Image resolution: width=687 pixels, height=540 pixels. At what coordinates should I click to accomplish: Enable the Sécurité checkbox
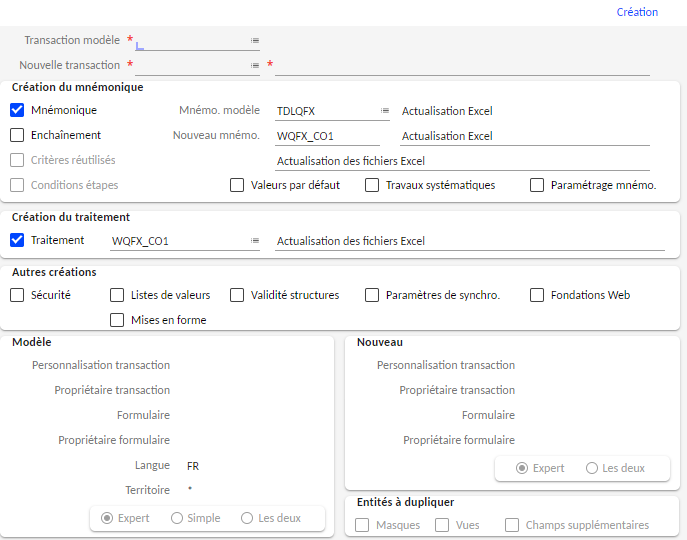point(17,295)
